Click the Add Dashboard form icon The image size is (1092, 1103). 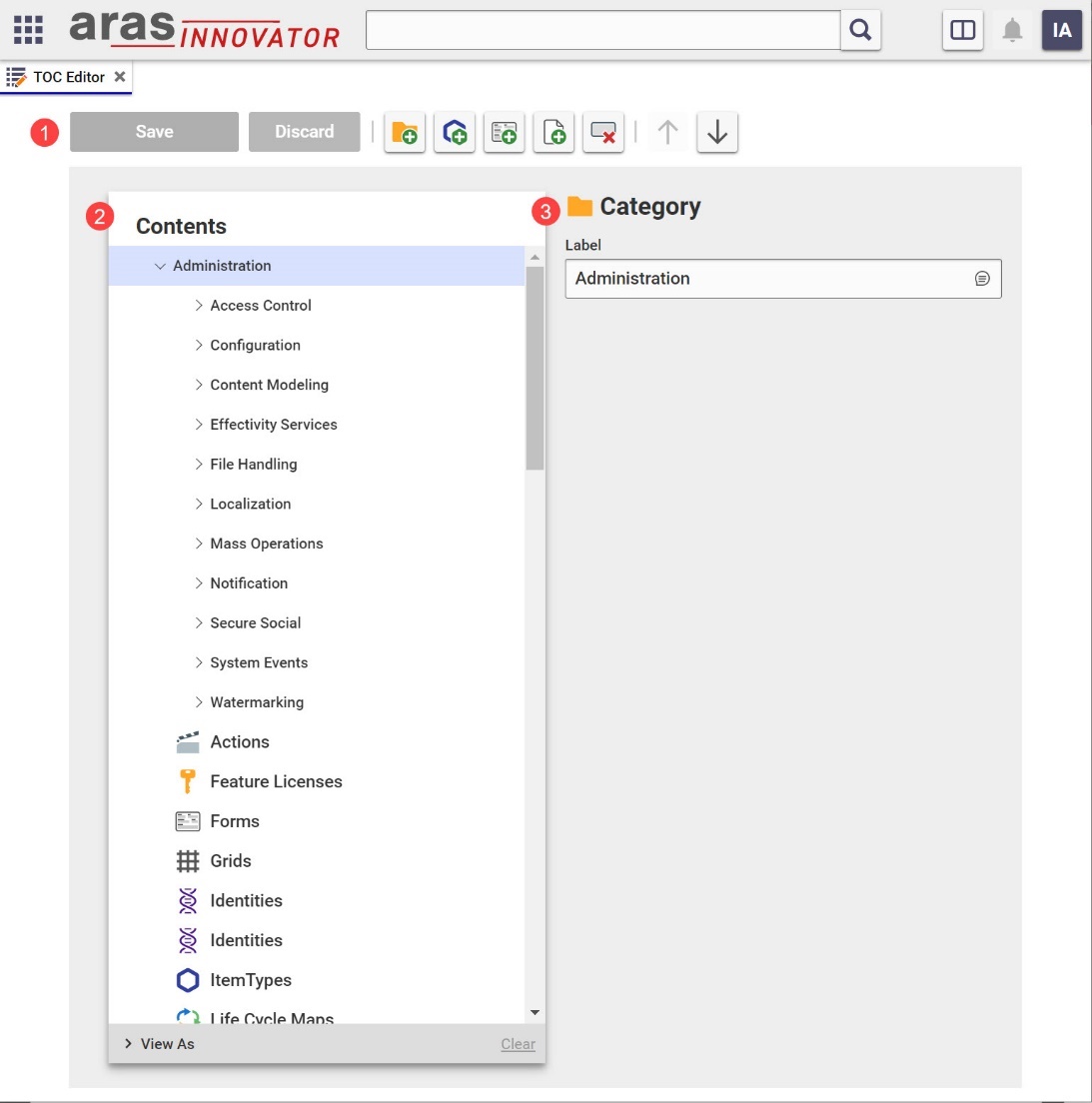504,132
